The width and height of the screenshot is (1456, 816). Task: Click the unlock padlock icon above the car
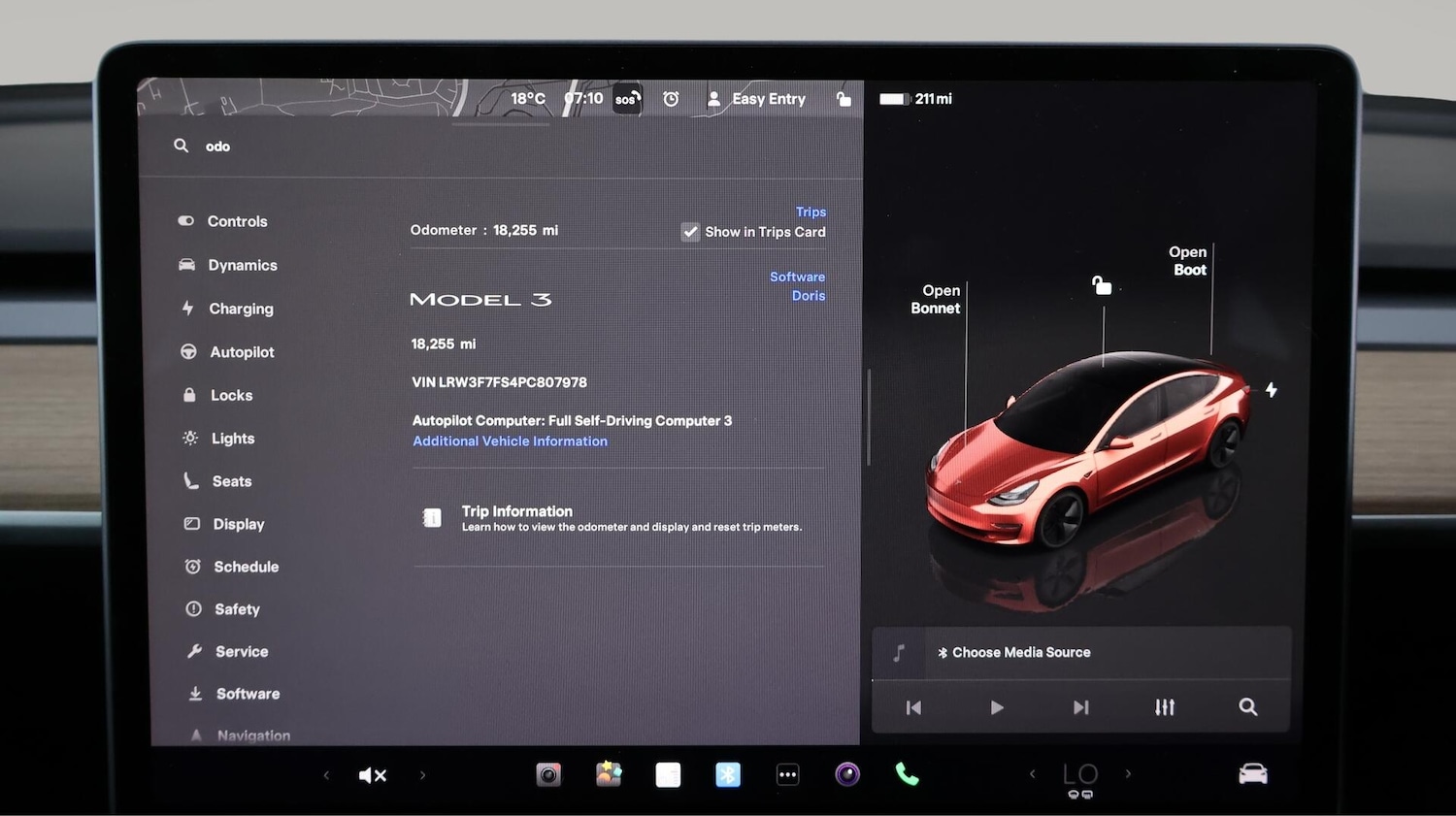1102,285
